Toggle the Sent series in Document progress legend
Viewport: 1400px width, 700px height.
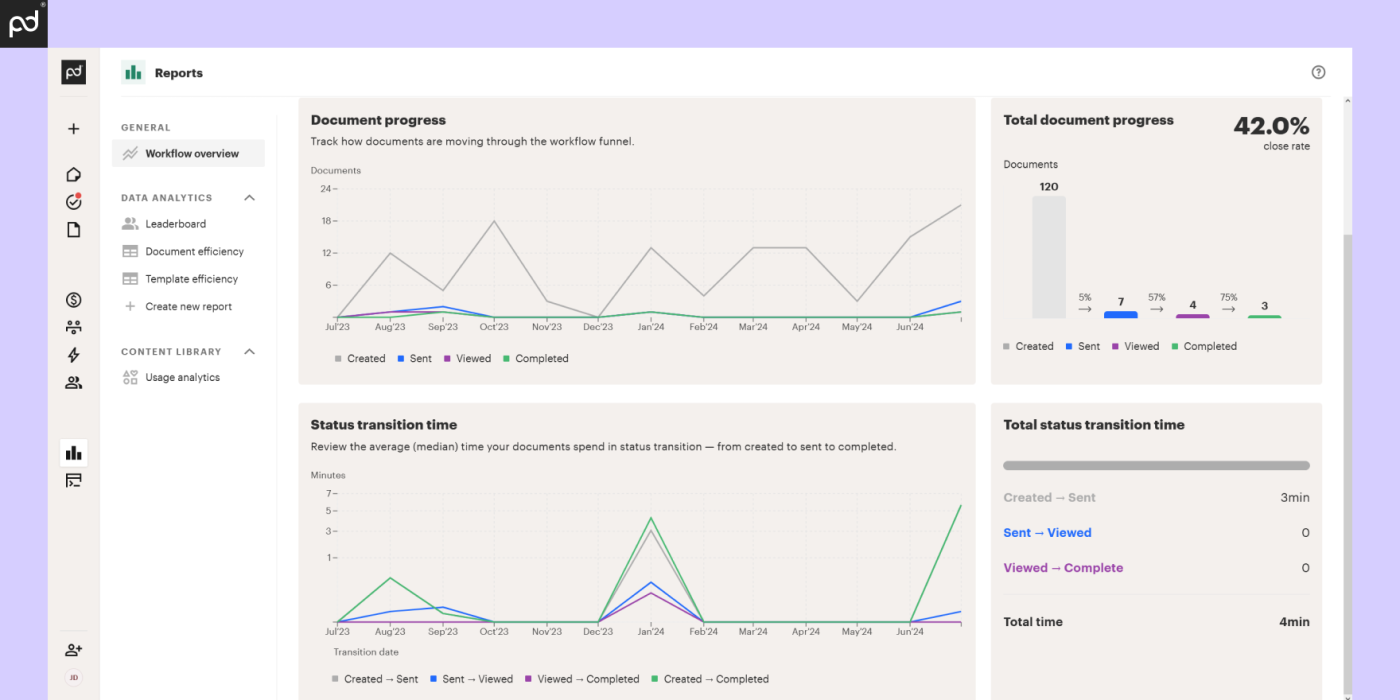pyautogui.click(x=414, y=359)
